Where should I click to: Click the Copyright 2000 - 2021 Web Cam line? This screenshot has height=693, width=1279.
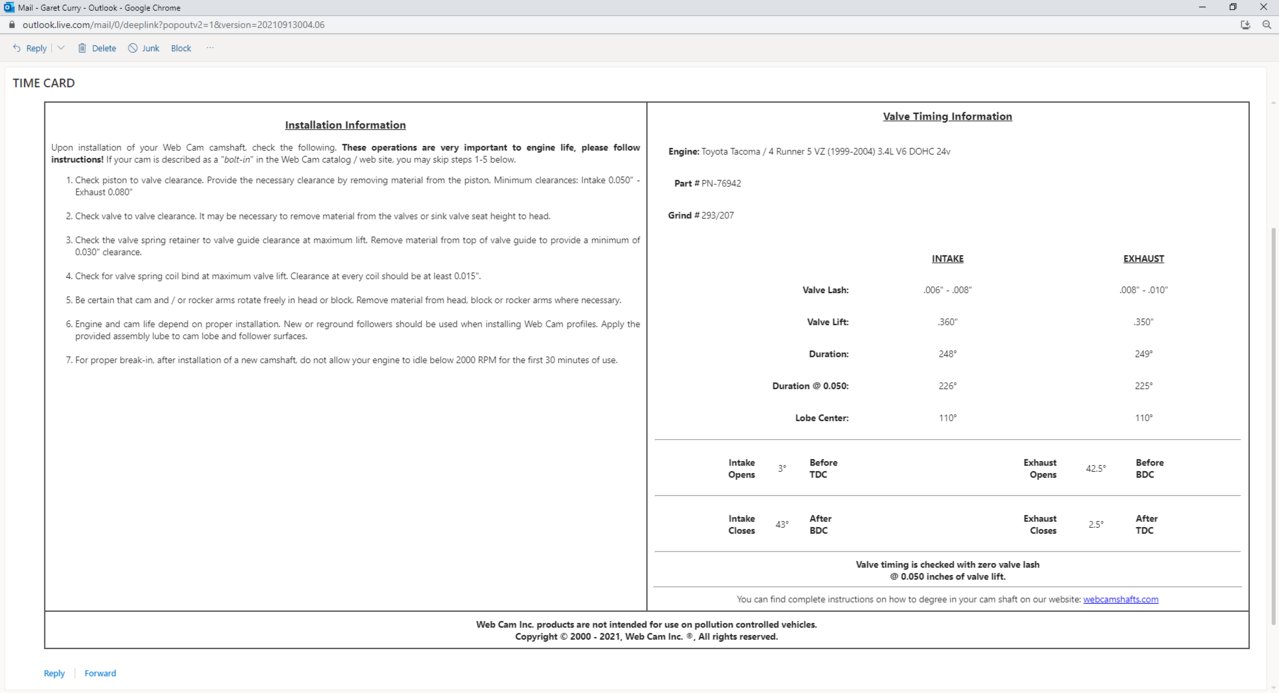click(646, 636)
